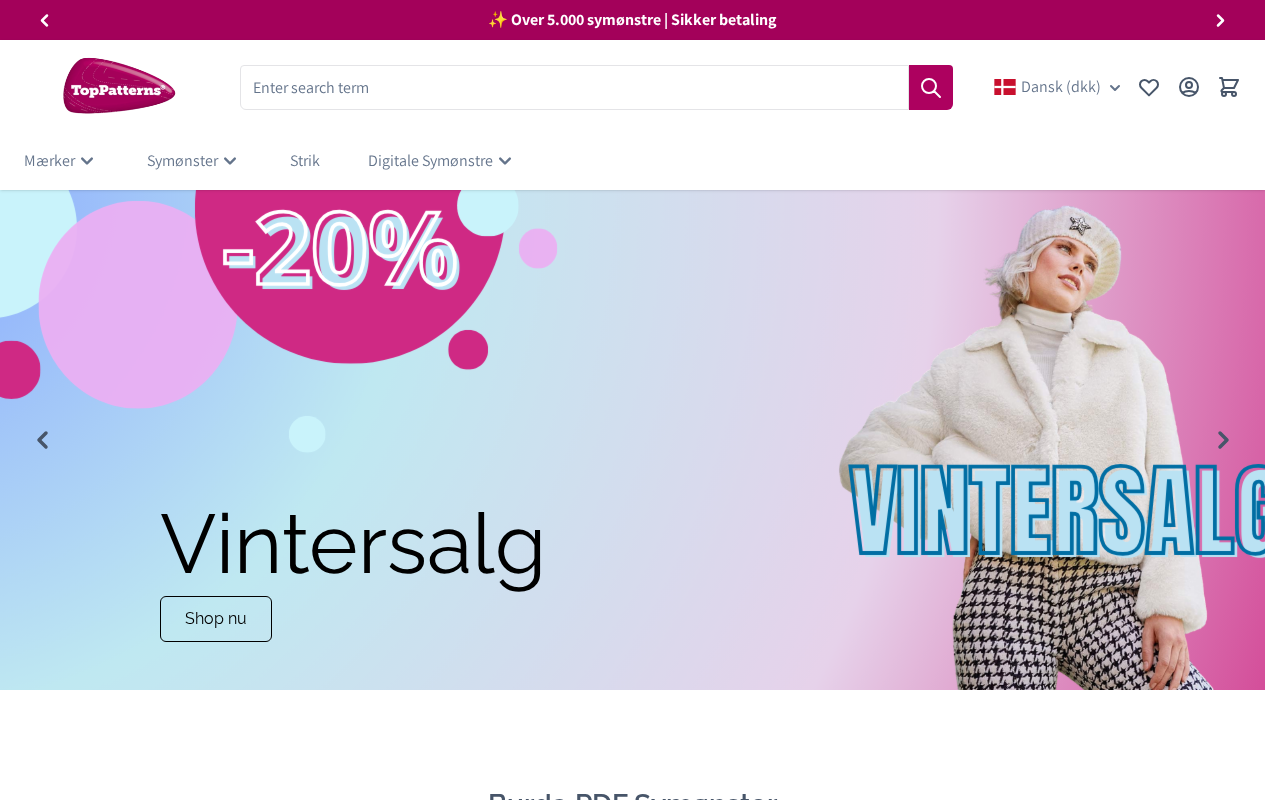Image resolution: width=1280 pixels, height=800 pixels.
Task: Click the Danish flag icon
Action: pos(1005,87)
